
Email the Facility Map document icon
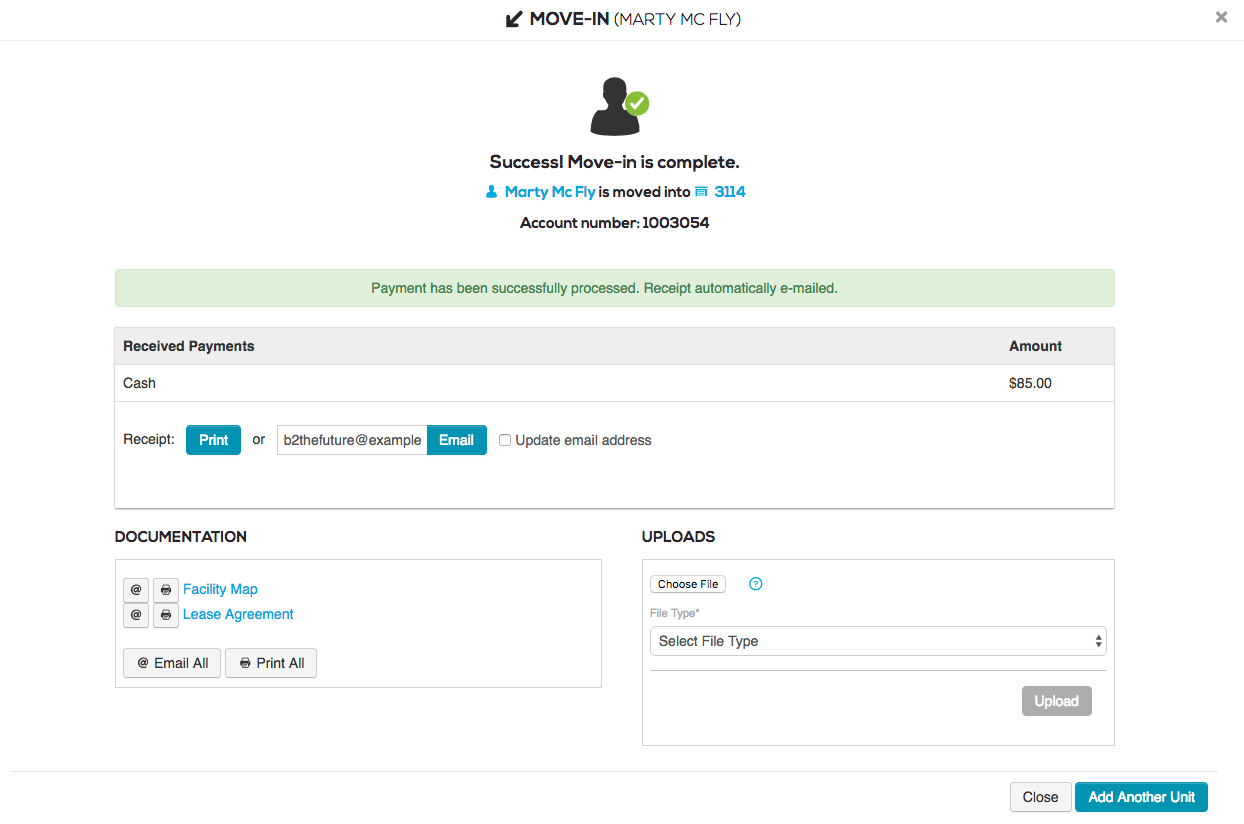pyautogui.click(x=136, y=590)
